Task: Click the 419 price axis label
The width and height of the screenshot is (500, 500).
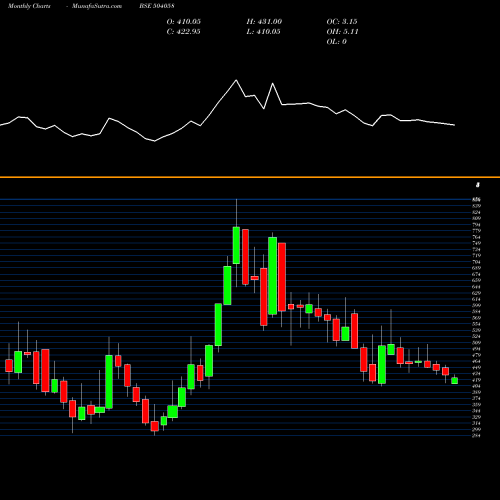Action: click(477, 380)
